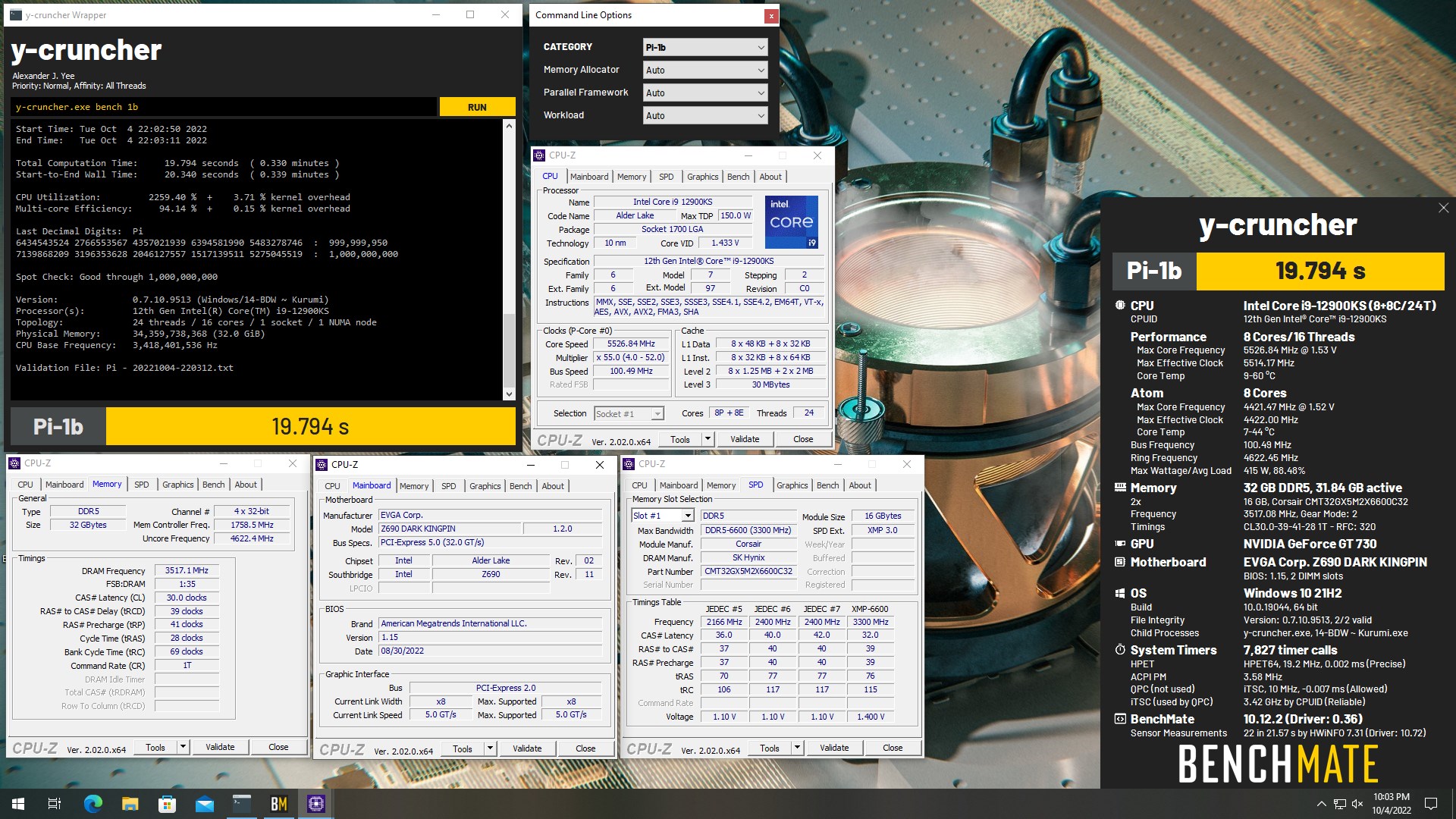Click CPU chip icon in BenchMate panel
The height and width of the screenshot is (819, 1456).
click(x=1120, y=306)
